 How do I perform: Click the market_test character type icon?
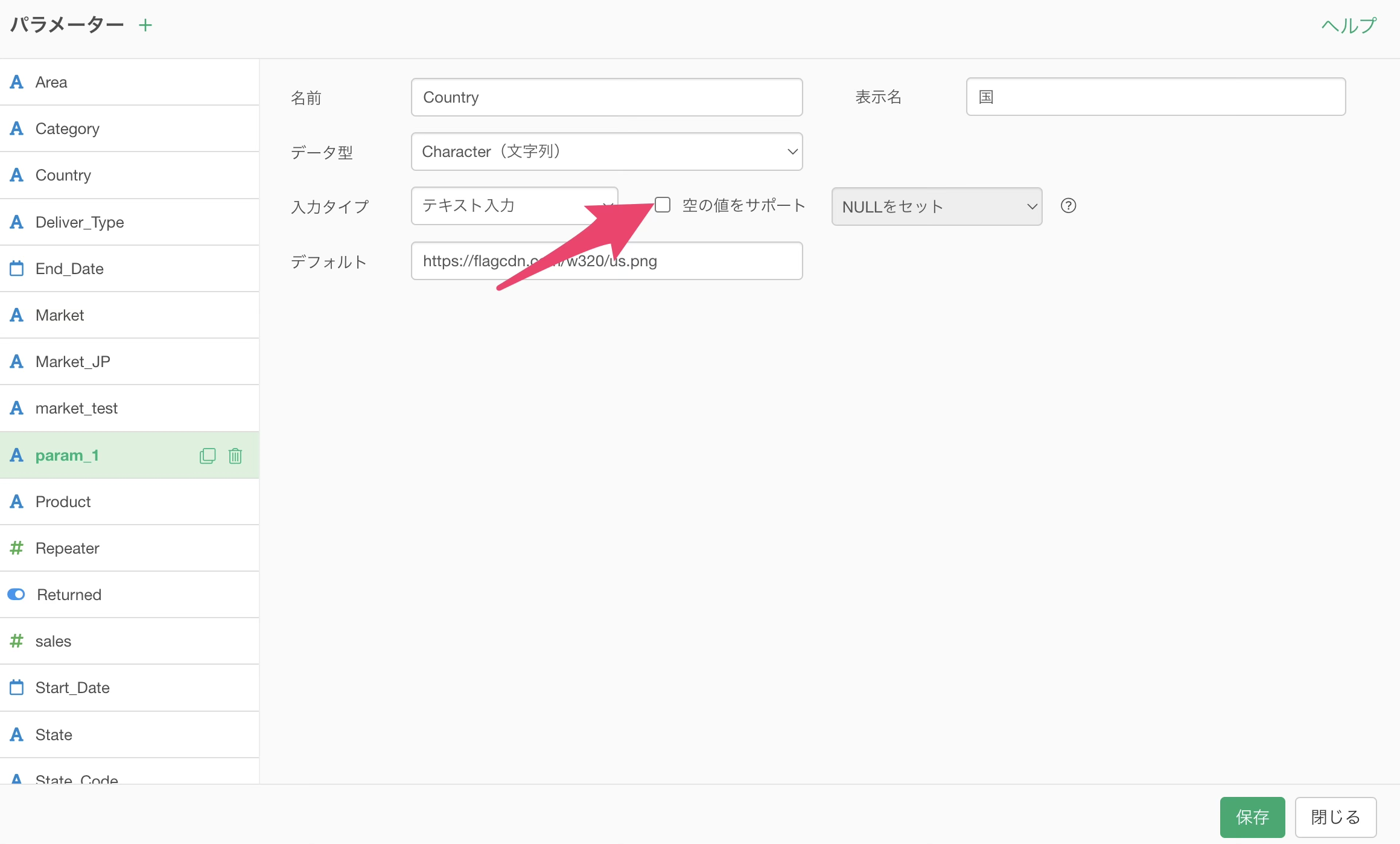17,408
